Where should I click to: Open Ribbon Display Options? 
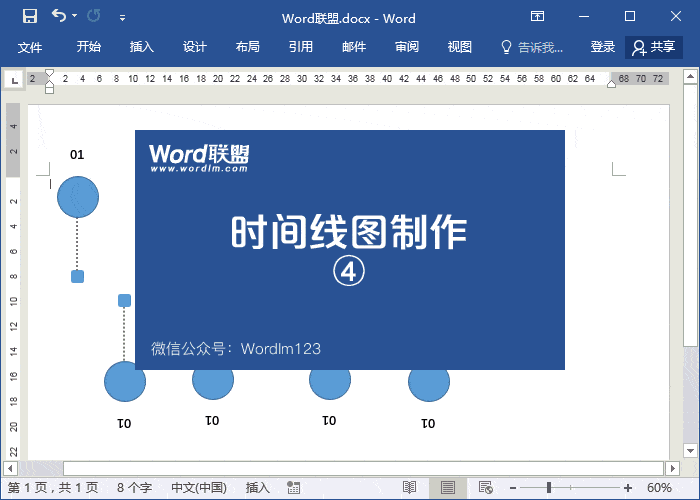pos(538,17)
